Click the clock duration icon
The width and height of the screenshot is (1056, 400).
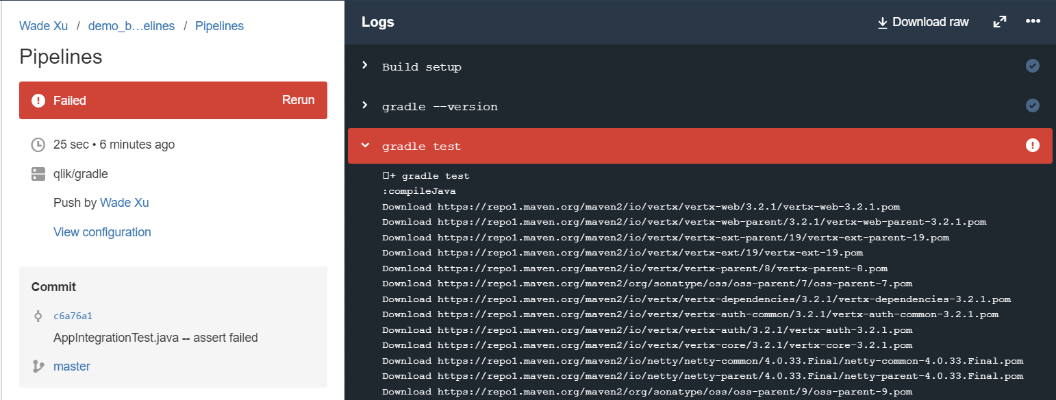pyautogui.click(x=38, y=144)
